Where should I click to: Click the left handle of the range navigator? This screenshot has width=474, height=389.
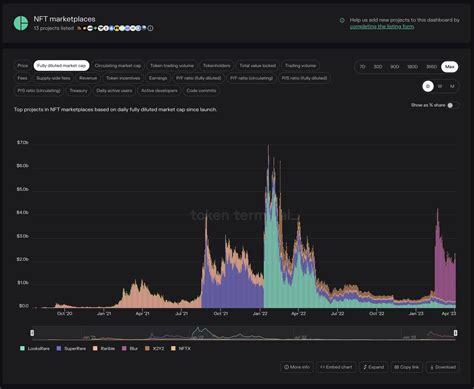click(32, 333)
